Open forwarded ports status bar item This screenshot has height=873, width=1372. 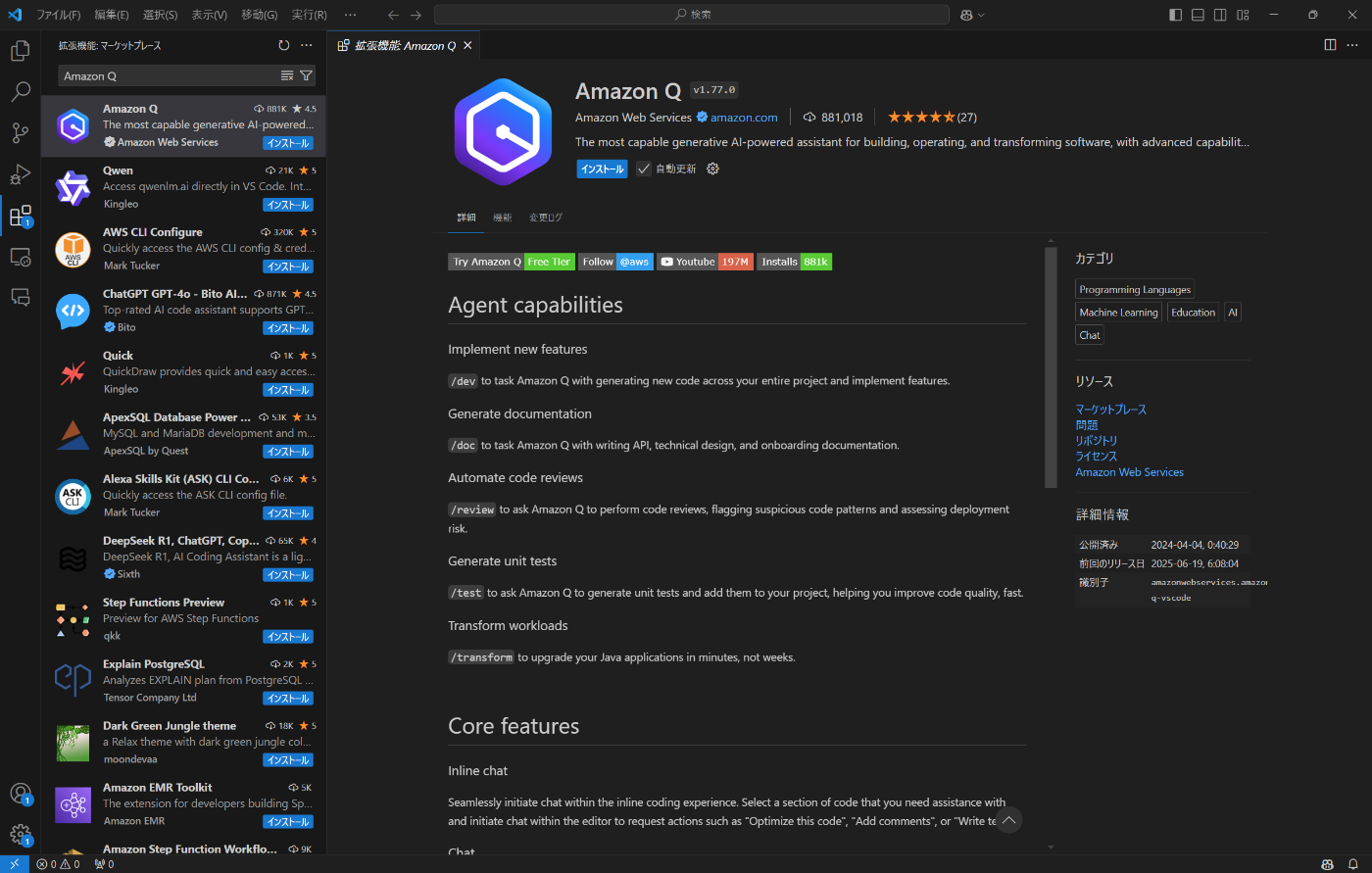[x=104, y=864]
